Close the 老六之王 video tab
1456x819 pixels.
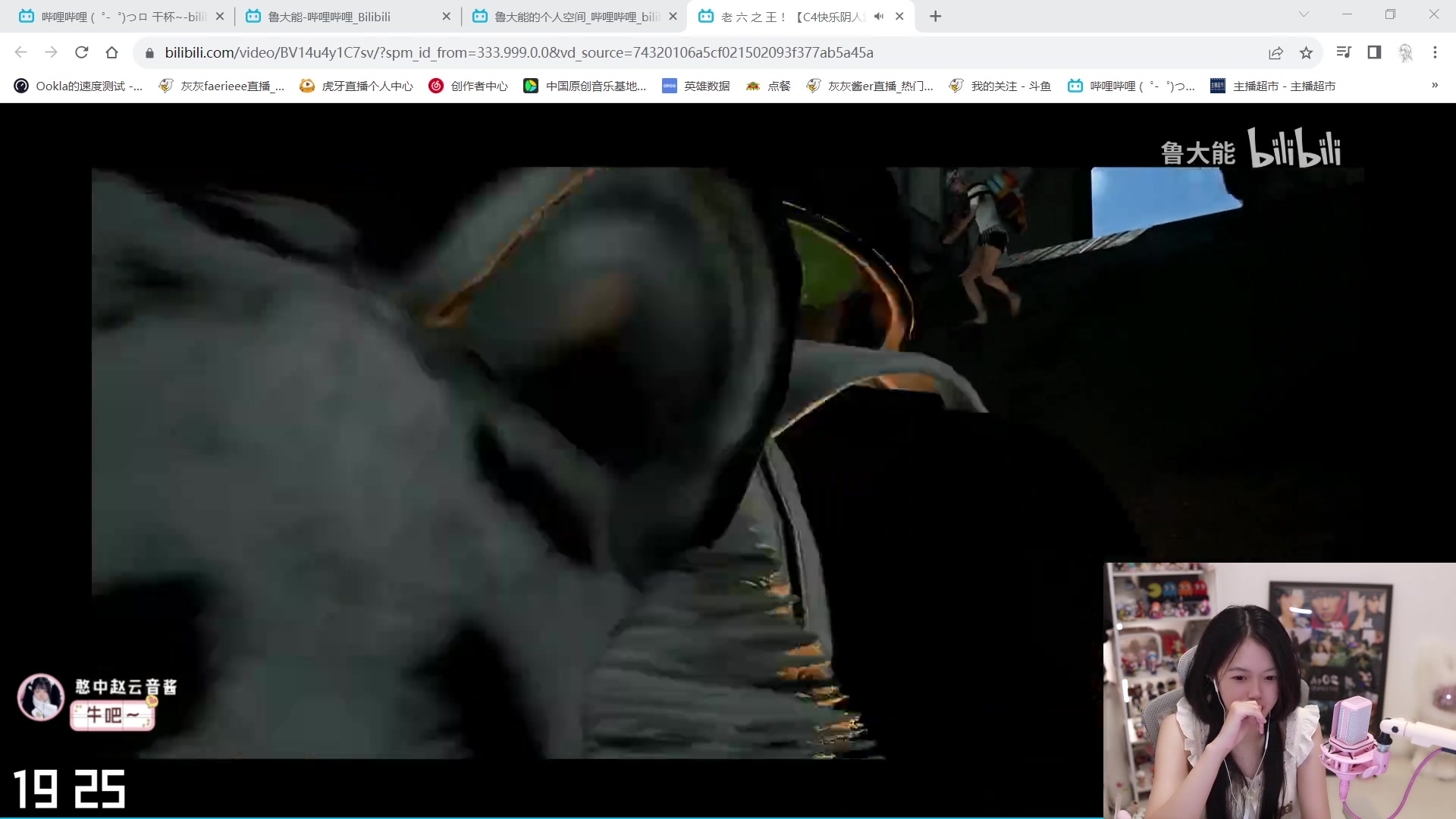(x=899, y=16)
